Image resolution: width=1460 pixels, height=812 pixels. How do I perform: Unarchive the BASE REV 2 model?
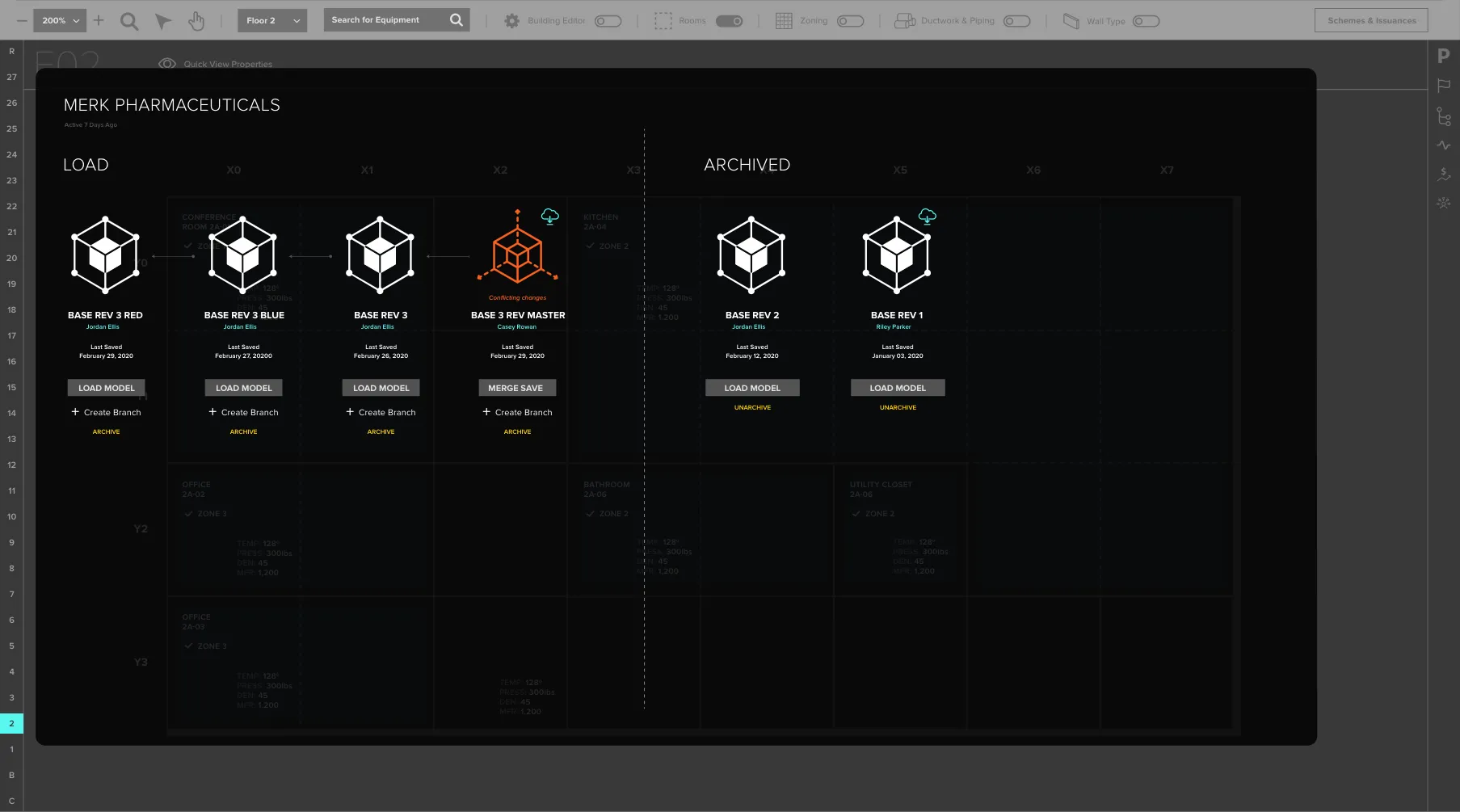pyautogui.click(x=752, y=407)
